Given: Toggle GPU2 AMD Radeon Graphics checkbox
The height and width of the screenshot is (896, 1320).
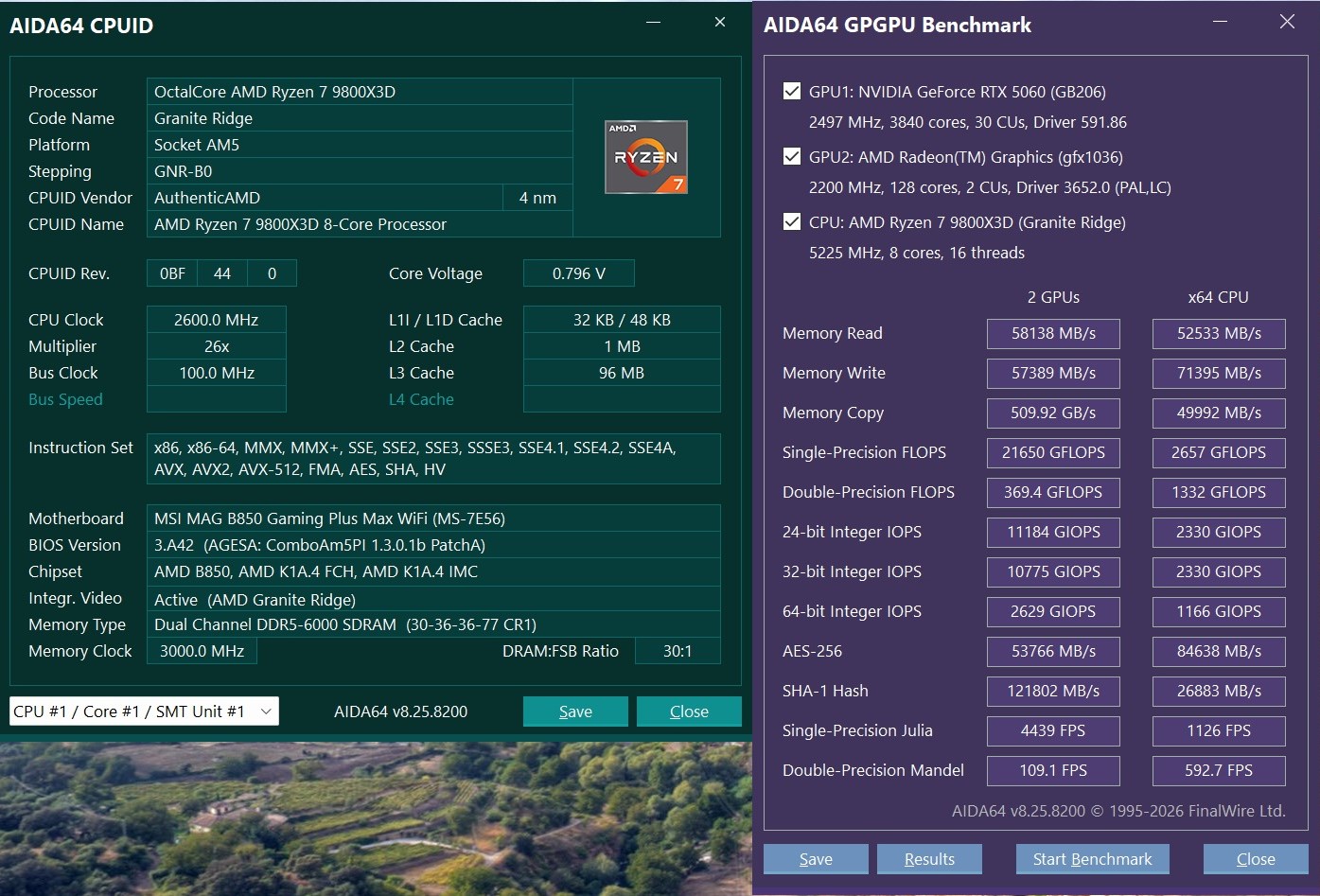Looking at the screenshot, I should coord(792,156).
